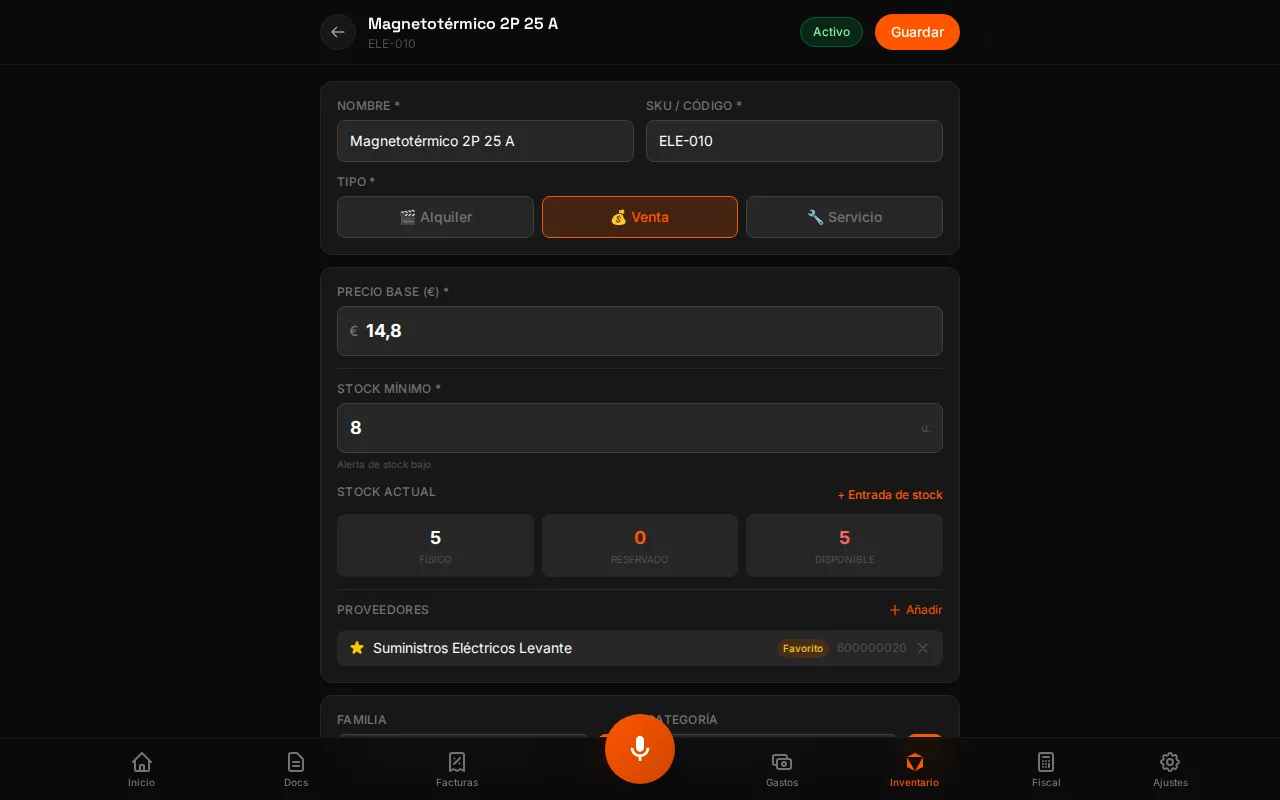
Task: Select Inventario in bottom navigation
Action: (x=914, y=769)
